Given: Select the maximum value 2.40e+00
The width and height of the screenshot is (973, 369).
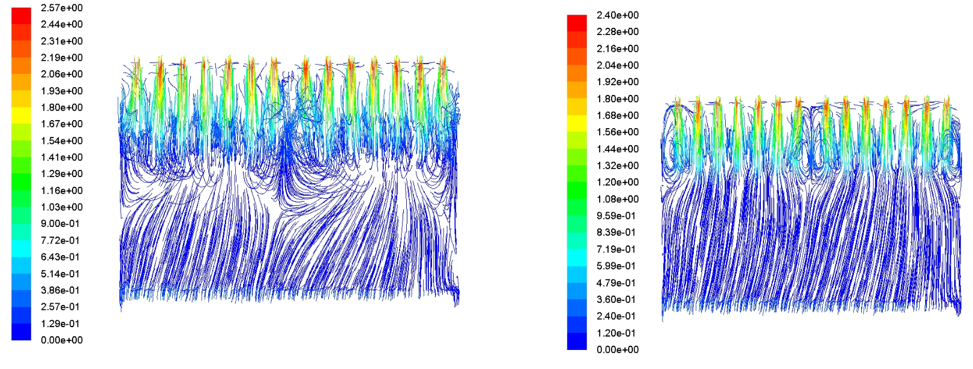Looking at the screenshot, I should [x=617, y=15].
